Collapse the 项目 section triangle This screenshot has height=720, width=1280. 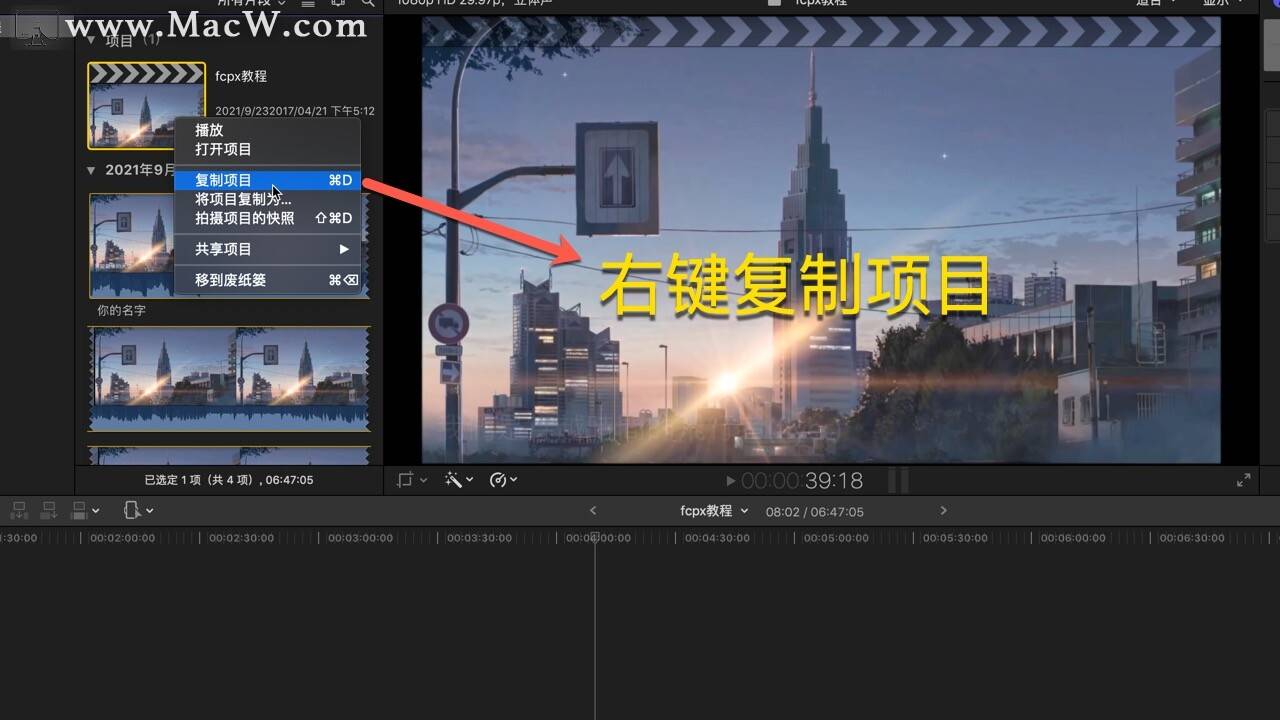(x=91, y=41)
